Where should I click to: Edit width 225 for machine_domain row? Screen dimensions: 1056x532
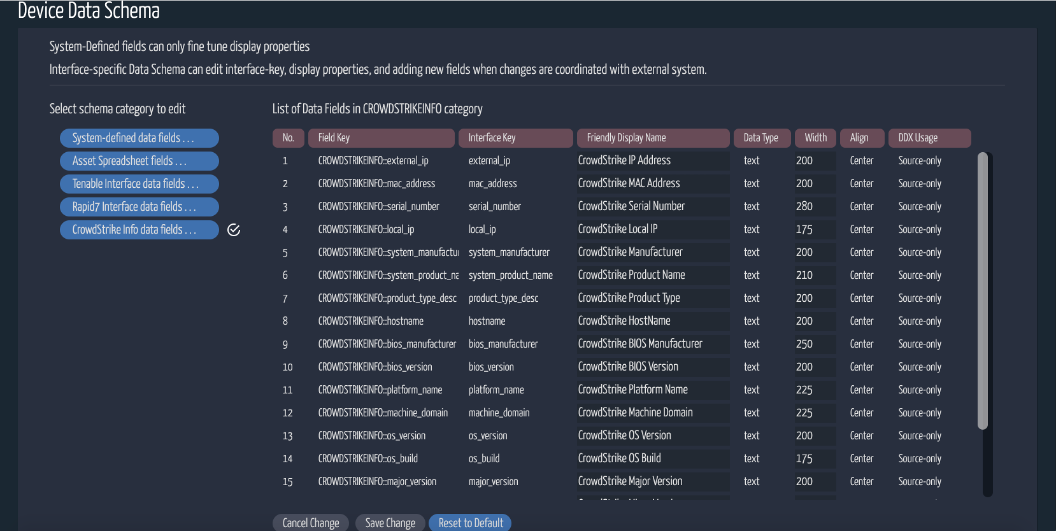click(815, 413)
